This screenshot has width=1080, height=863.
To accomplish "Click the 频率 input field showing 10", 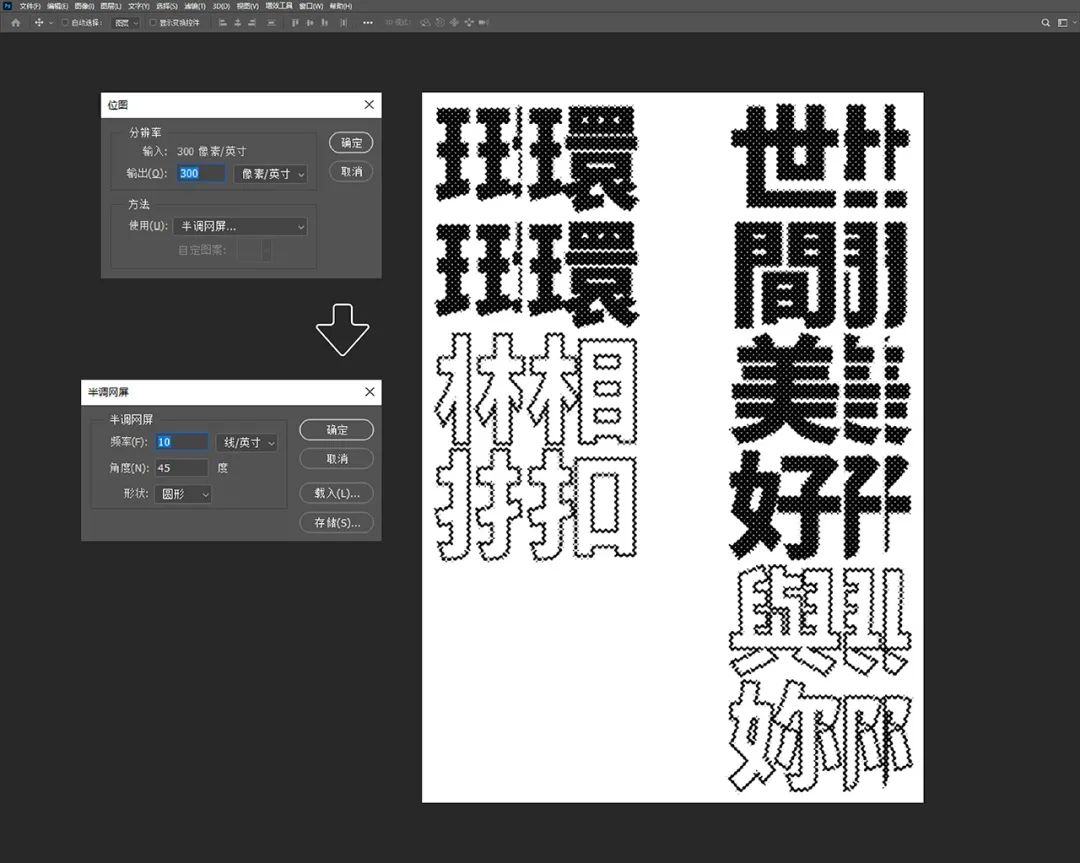I will point(181,442).
